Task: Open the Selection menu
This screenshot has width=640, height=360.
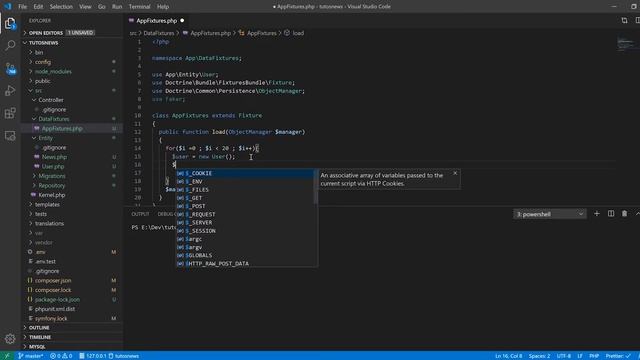Action: pyautogui.click(x=61, y=7)
